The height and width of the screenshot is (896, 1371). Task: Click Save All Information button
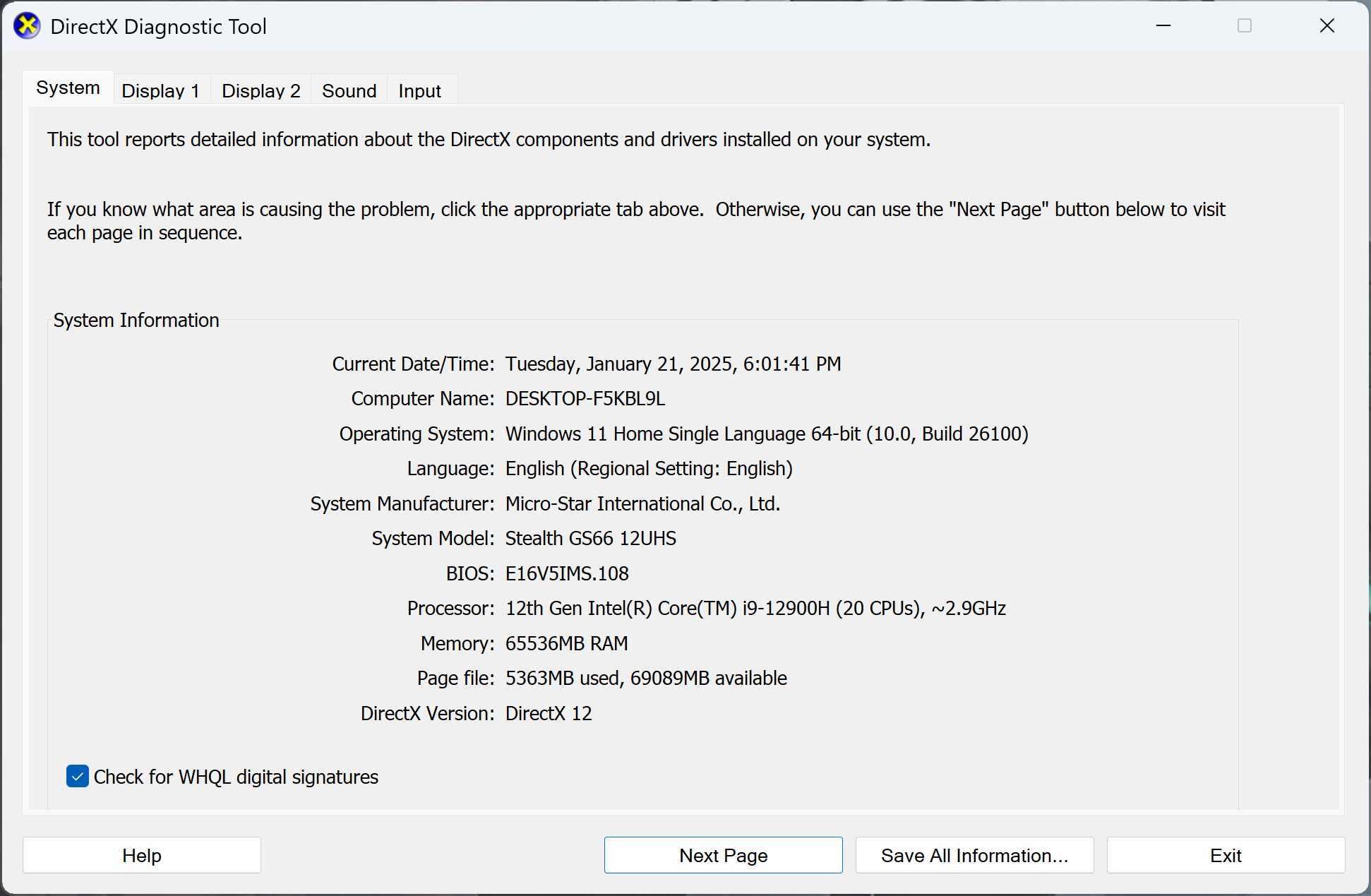coord(974,855)
